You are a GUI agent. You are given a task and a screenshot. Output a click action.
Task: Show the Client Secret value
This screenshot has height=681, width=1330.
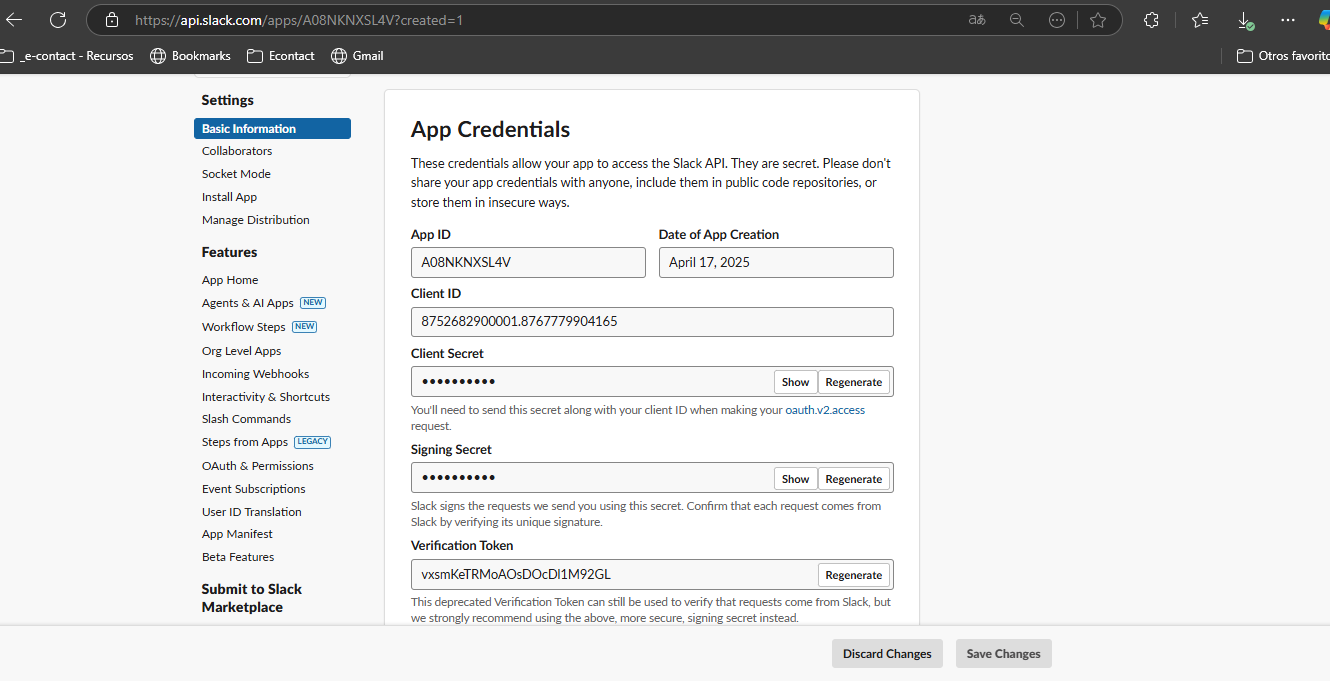[795, 381]
